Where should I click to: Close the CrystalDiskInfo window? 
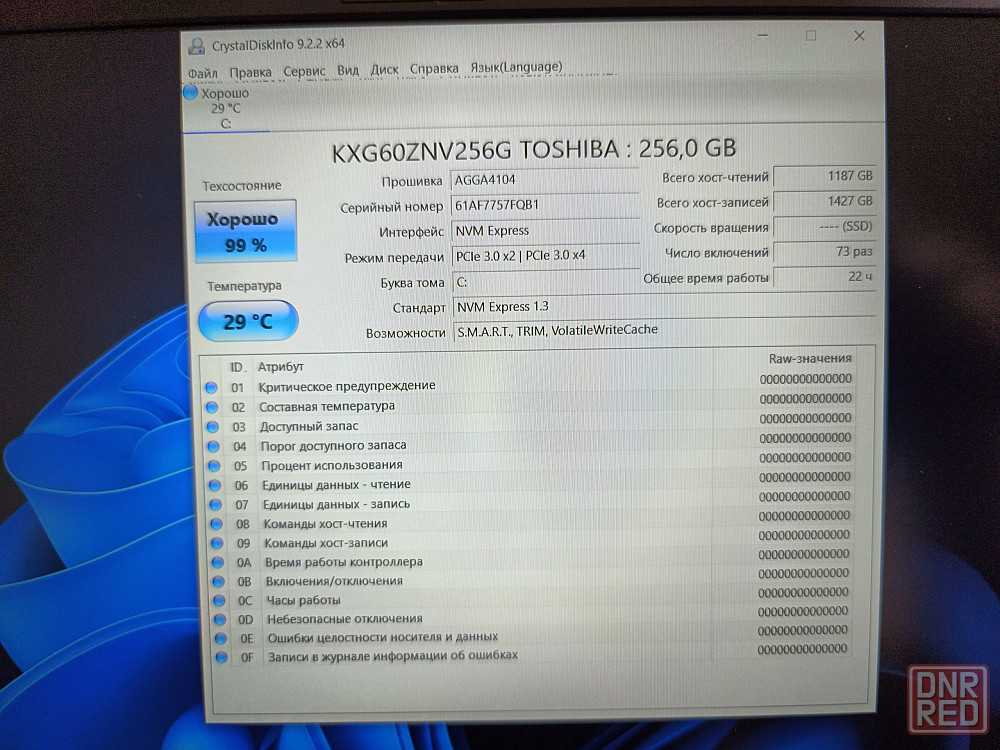(x=860, y=36)
